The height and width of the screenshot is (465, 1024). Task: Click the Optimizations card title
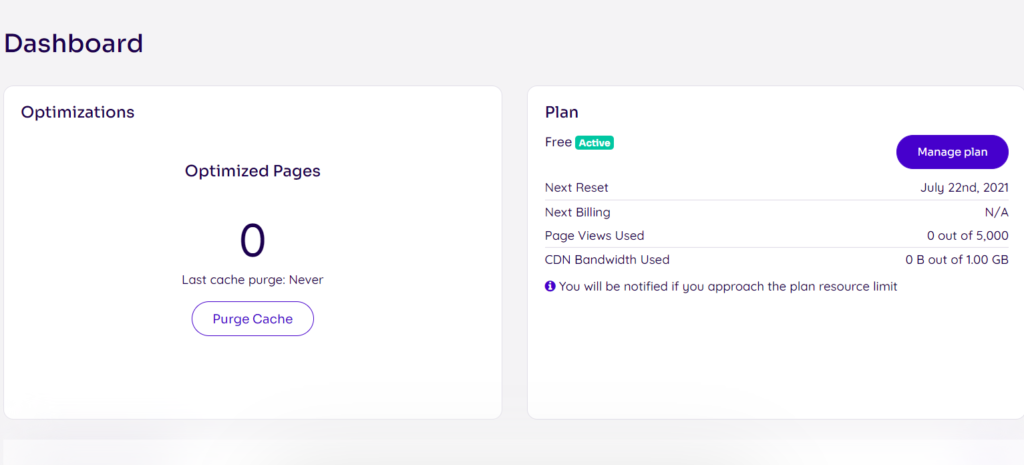78,112
